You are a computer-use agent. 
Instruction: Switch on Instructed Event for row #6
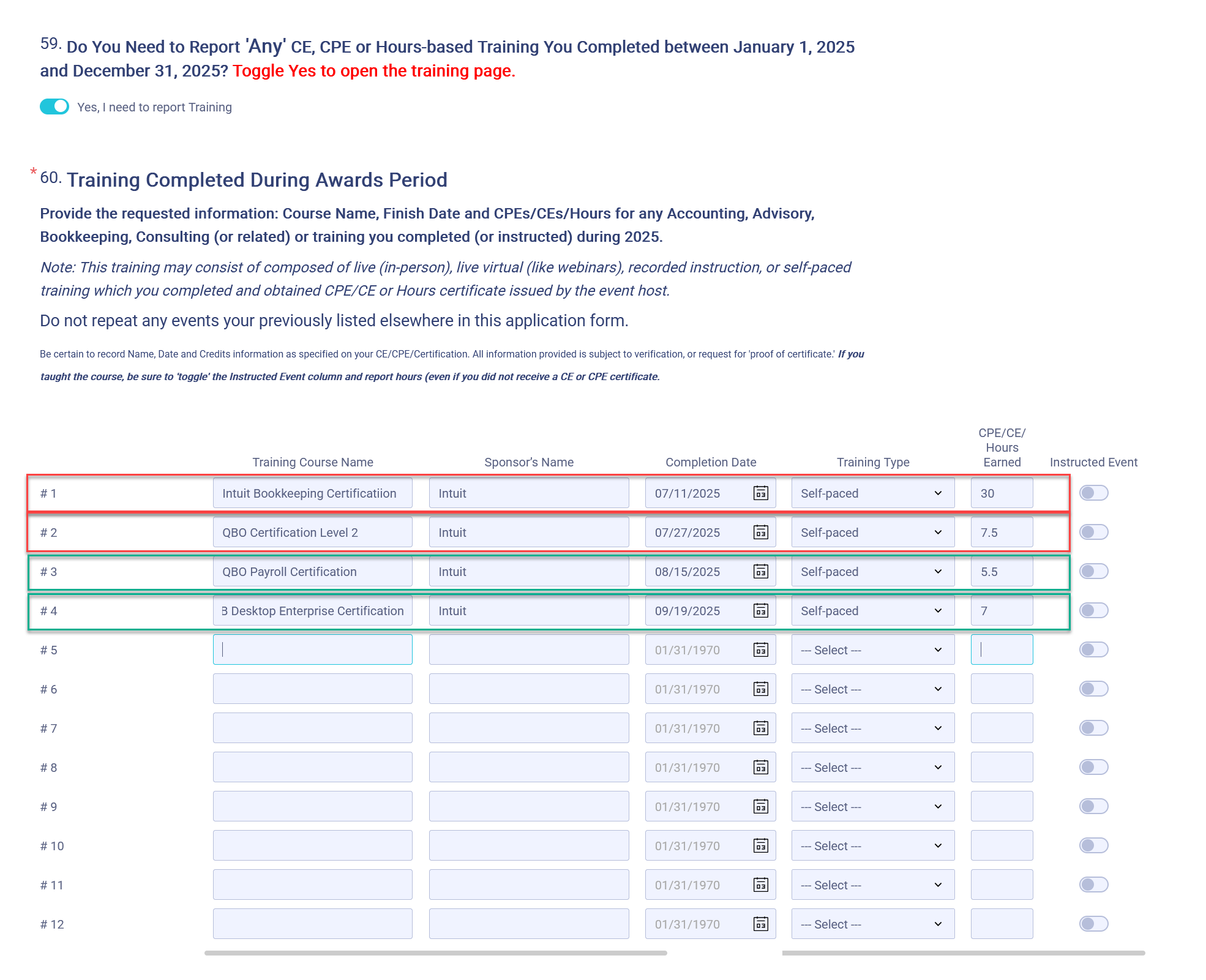(x=1093, y=689)
